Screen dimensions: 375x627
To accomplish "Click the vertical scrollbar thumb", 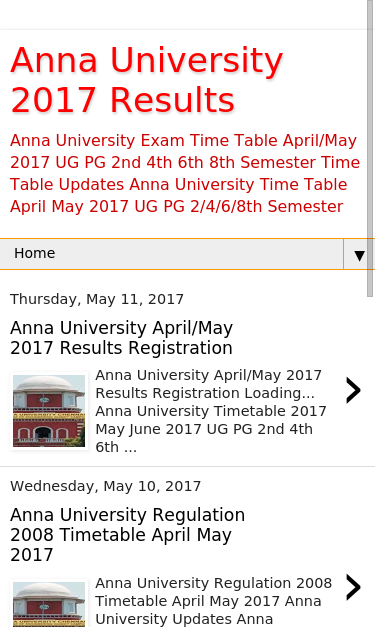I will click(x=371, y=148).
